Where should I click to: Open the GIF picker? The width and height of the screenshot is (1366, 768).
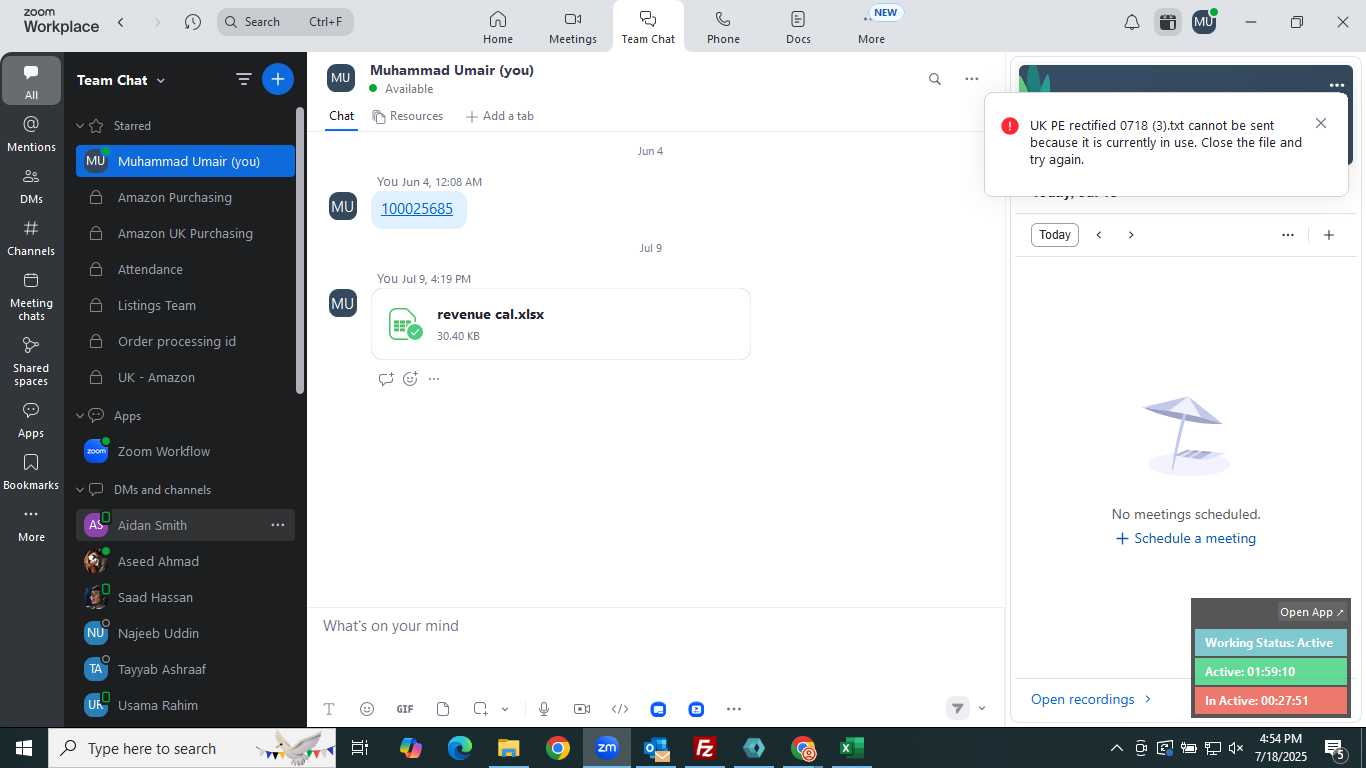(x=405, y=709)
